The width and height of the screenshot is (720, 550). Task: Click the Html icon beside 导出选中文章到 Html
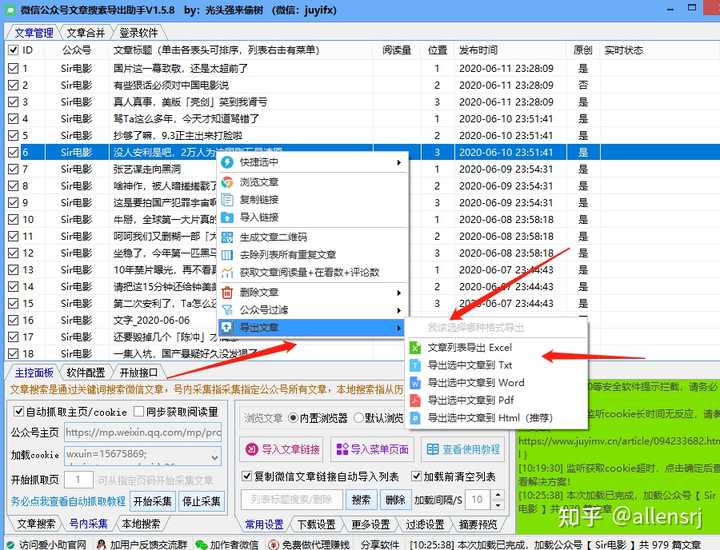(x=415, y=418)
